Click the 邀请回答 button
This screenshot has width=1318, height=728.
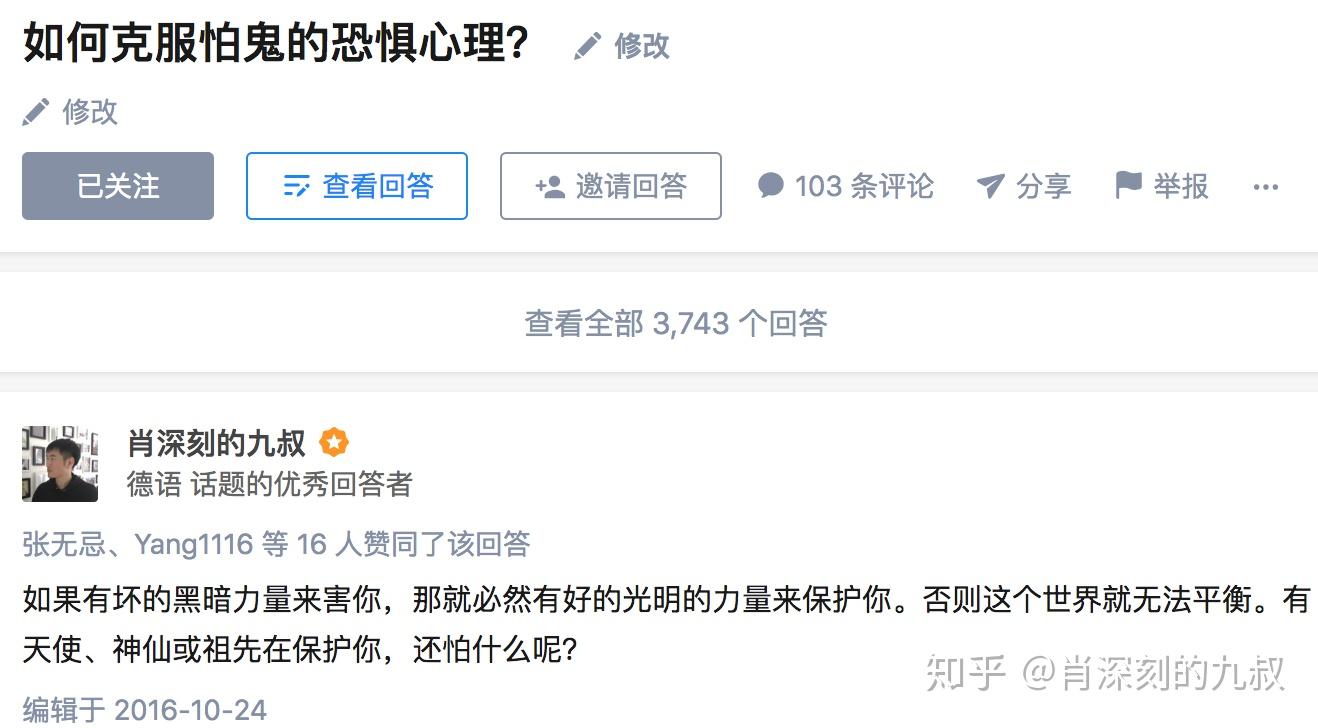(610, 185)
